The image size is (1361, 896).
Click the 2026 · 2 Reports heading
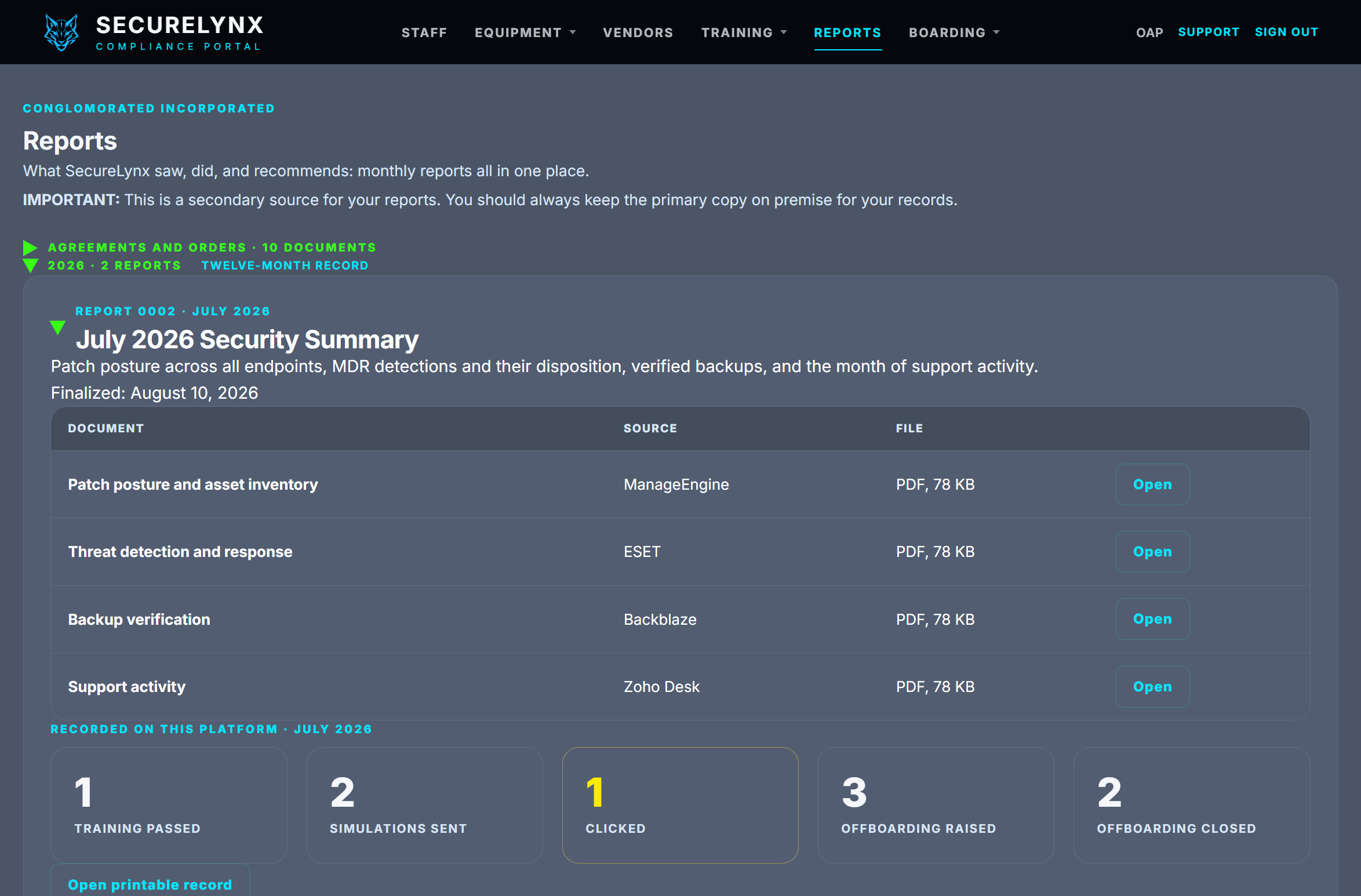(114, 265)
